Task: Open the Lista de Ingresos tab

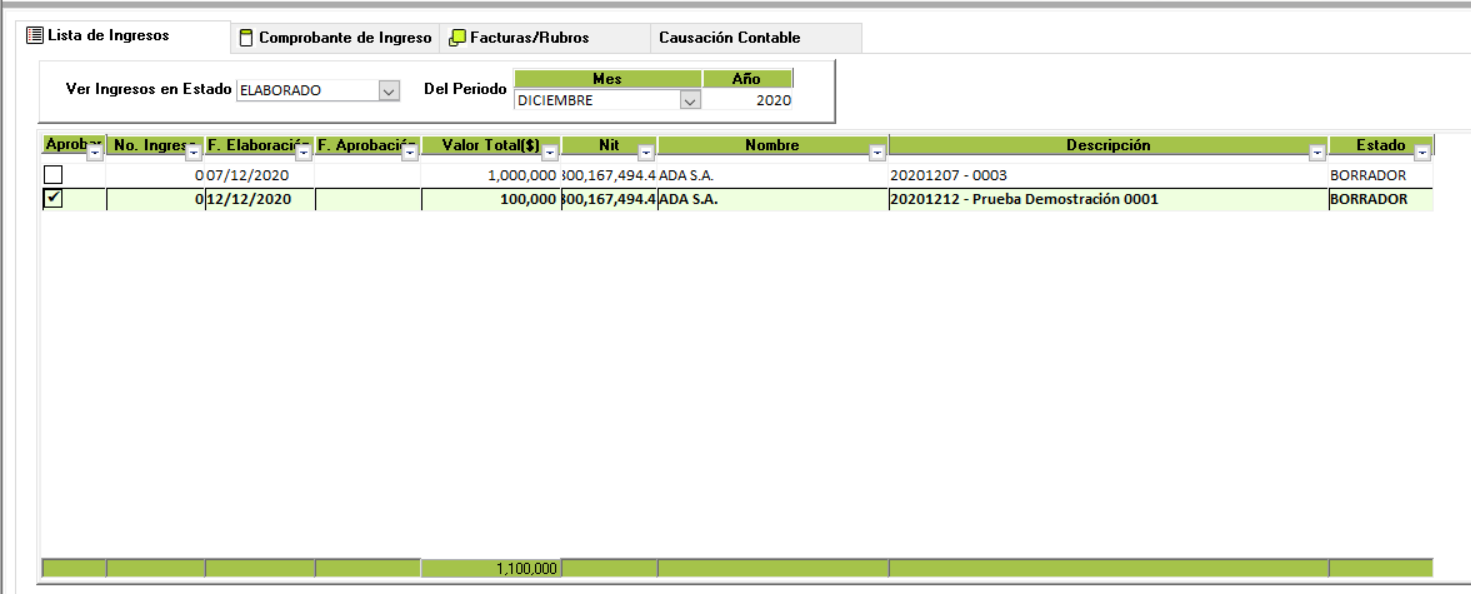Action: 108,36
